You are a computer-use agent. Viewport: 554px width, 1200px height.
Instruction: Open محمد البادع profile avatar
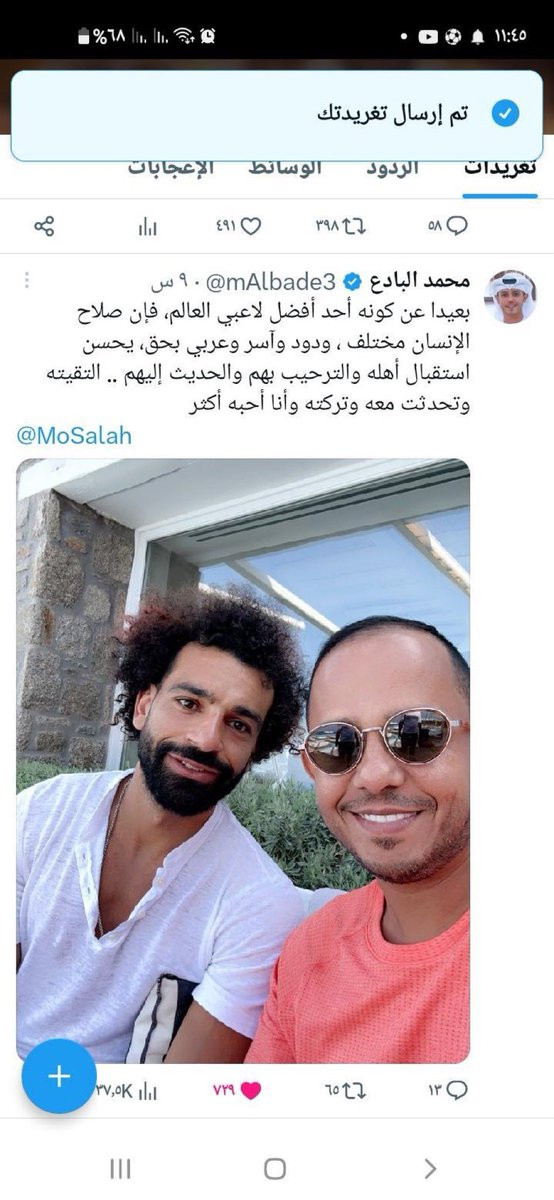(x=511, y=296)
